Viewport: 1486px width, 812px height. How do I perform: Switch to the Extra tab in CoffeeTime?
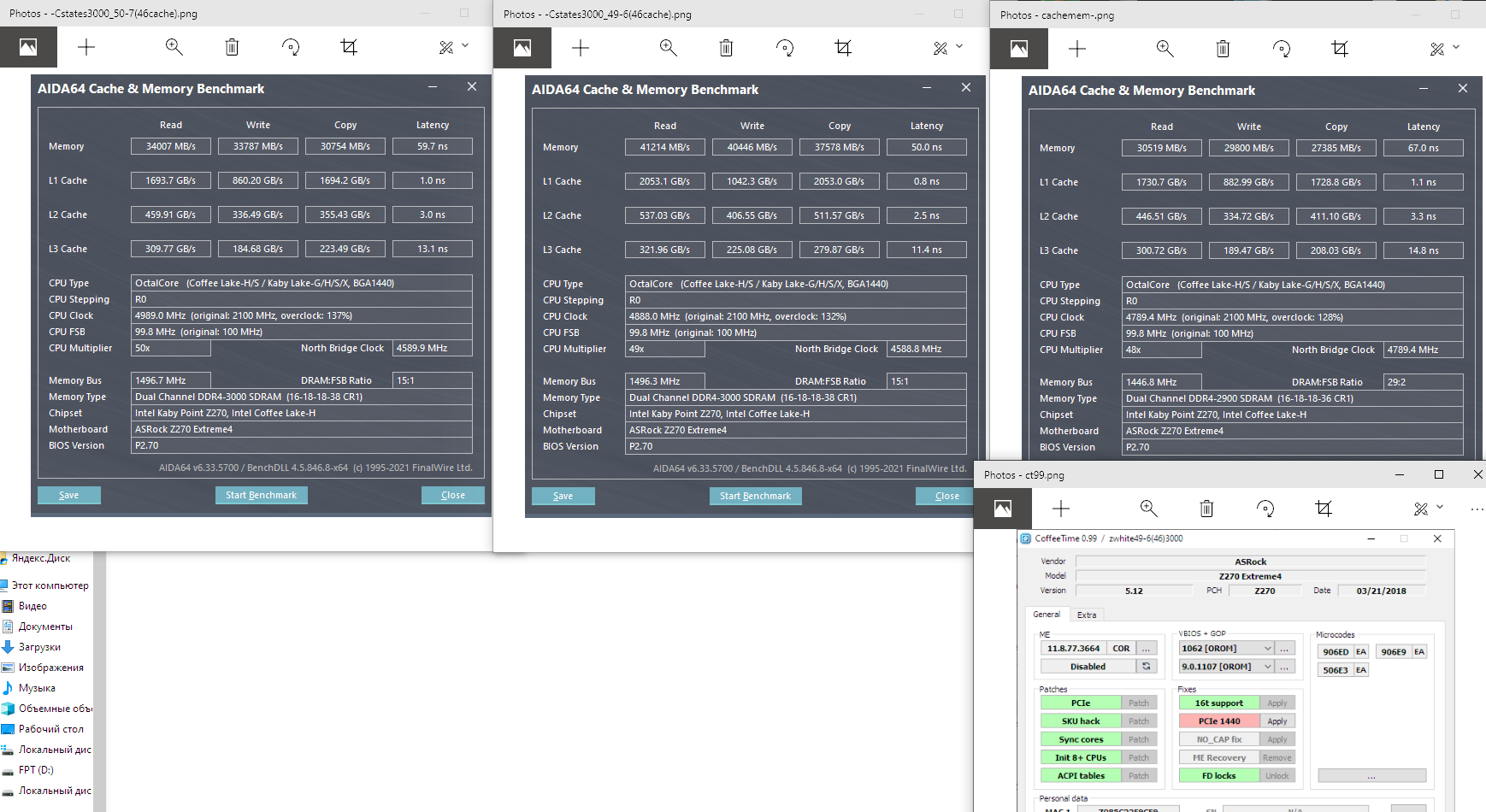point(1087,615)
